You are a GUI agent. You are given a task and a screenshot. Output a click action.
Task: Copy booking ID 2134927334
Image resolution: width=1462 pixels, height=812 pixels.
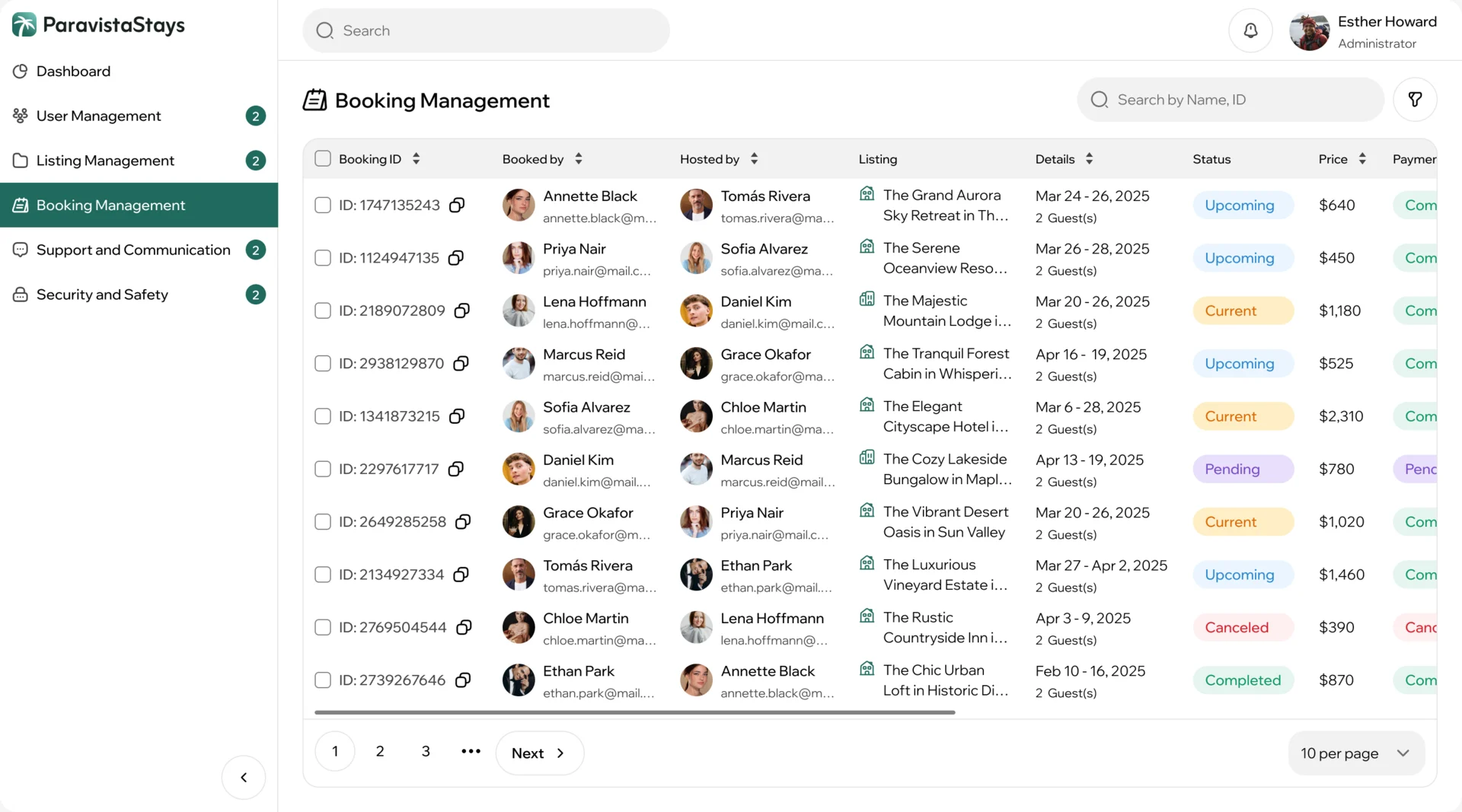pos(461,575)
